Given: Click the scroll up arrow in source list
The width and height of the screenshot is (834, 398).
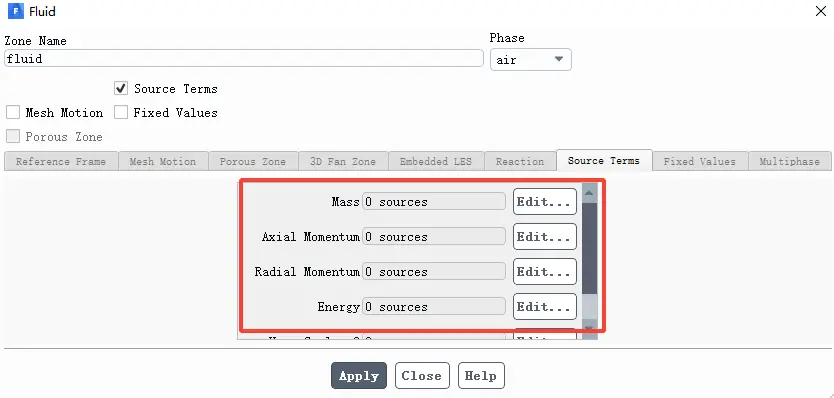Looking at the screenshot, I should [589, 193].
